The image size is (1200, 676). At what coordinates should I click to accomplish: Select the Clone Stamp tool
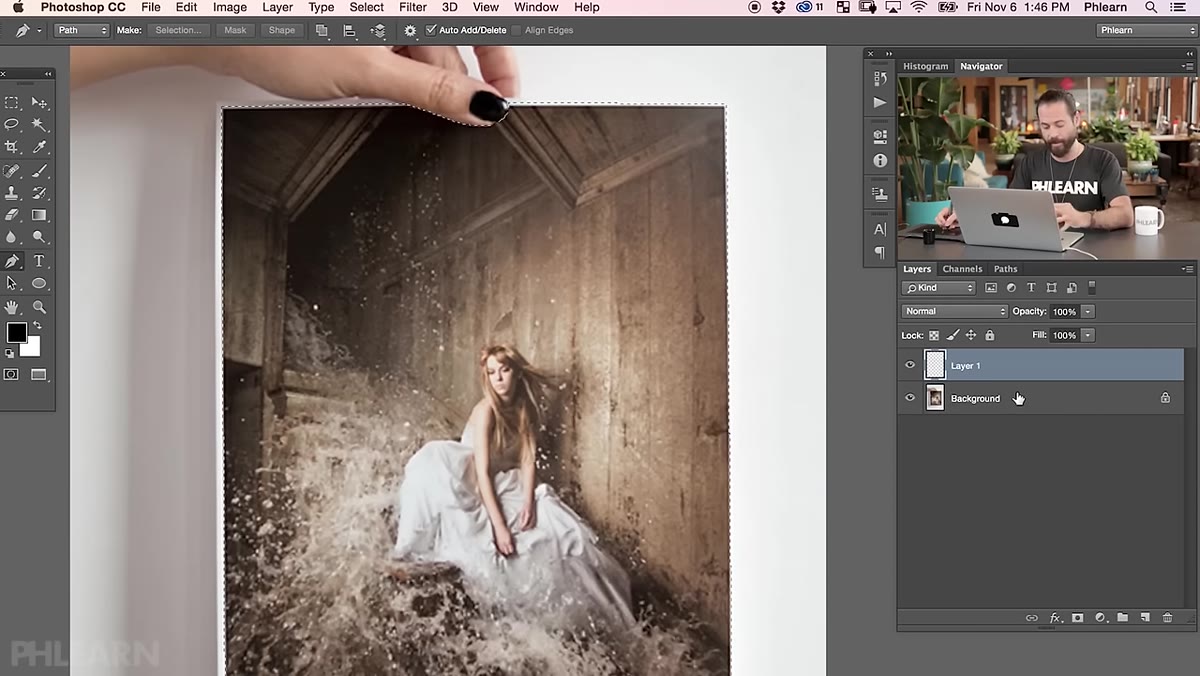[12, 193]
